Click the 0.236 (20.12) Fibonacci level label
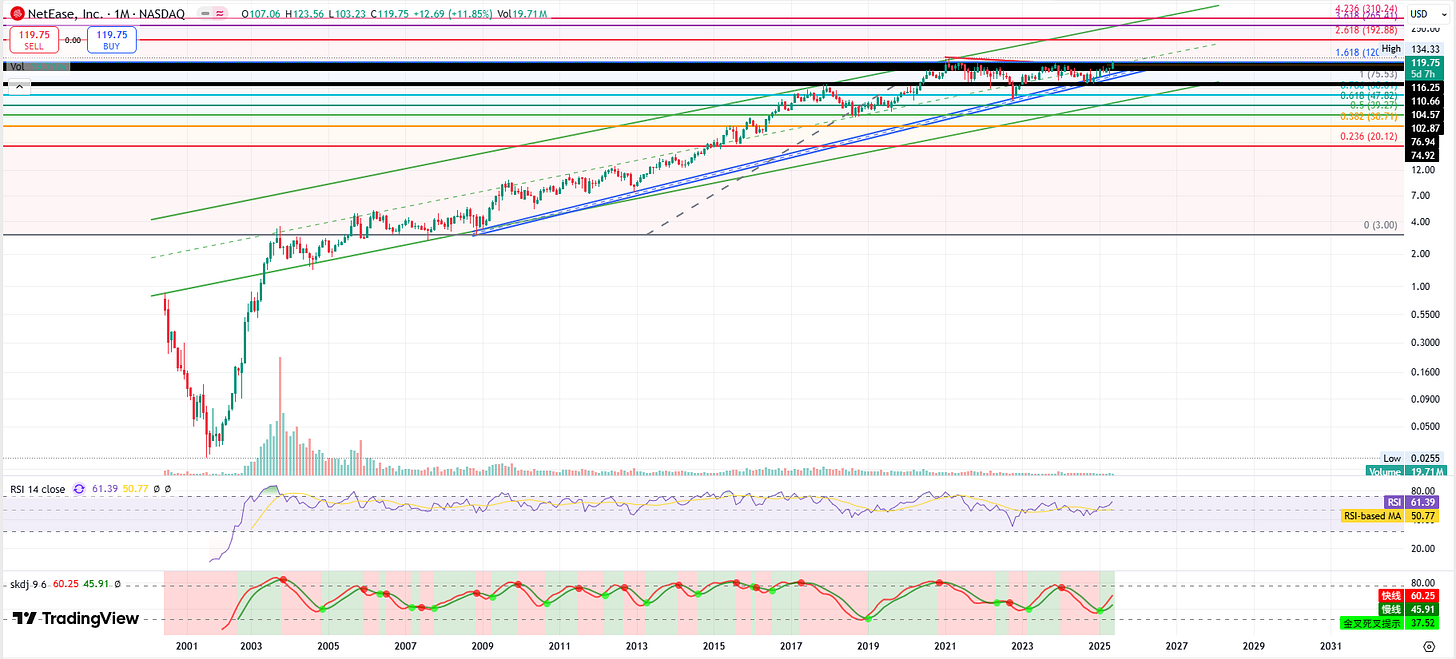The height and width of the screenshot is (659, 1456). 1369,136
